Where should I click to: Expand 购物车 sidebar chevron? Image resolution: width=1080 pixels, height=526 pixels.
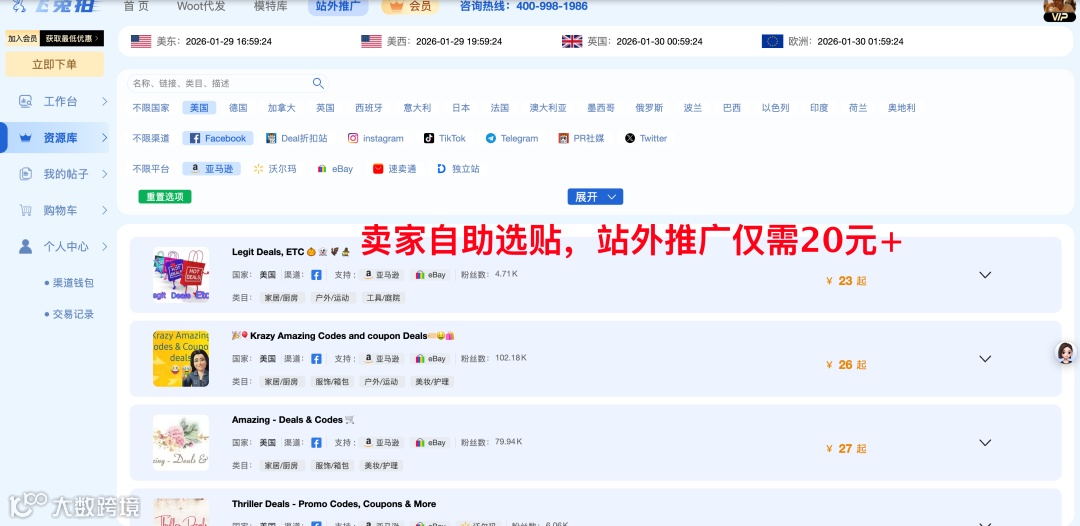(105, 210)
